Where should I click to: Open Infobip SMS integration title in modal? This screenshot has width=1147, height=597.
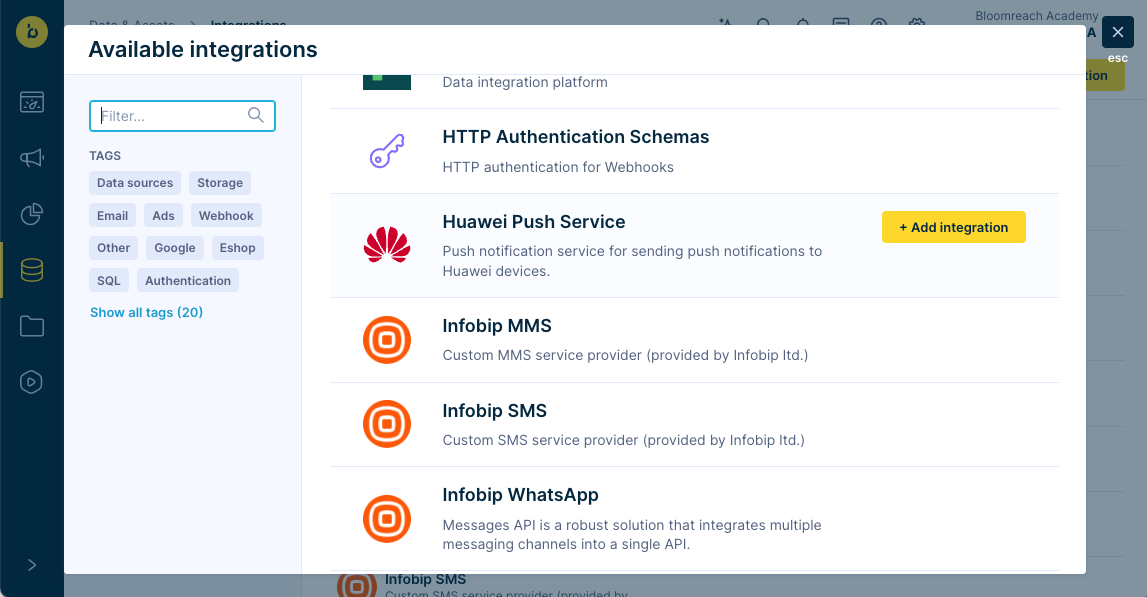pyautogui.click(x=494, y=410)
